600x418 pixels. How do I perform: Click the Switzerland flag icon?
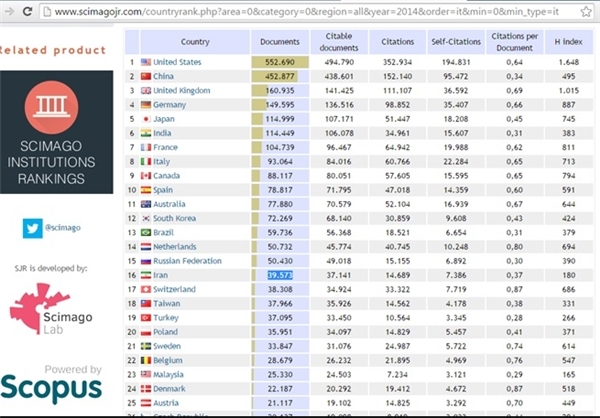[x=146, y=289]
